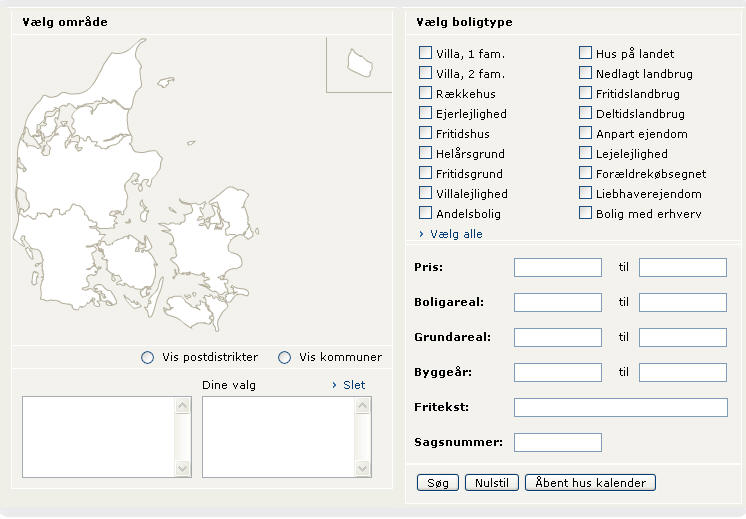746x519 pixels.
Task: Select the Funen island on the map
Action: (128, 264)
